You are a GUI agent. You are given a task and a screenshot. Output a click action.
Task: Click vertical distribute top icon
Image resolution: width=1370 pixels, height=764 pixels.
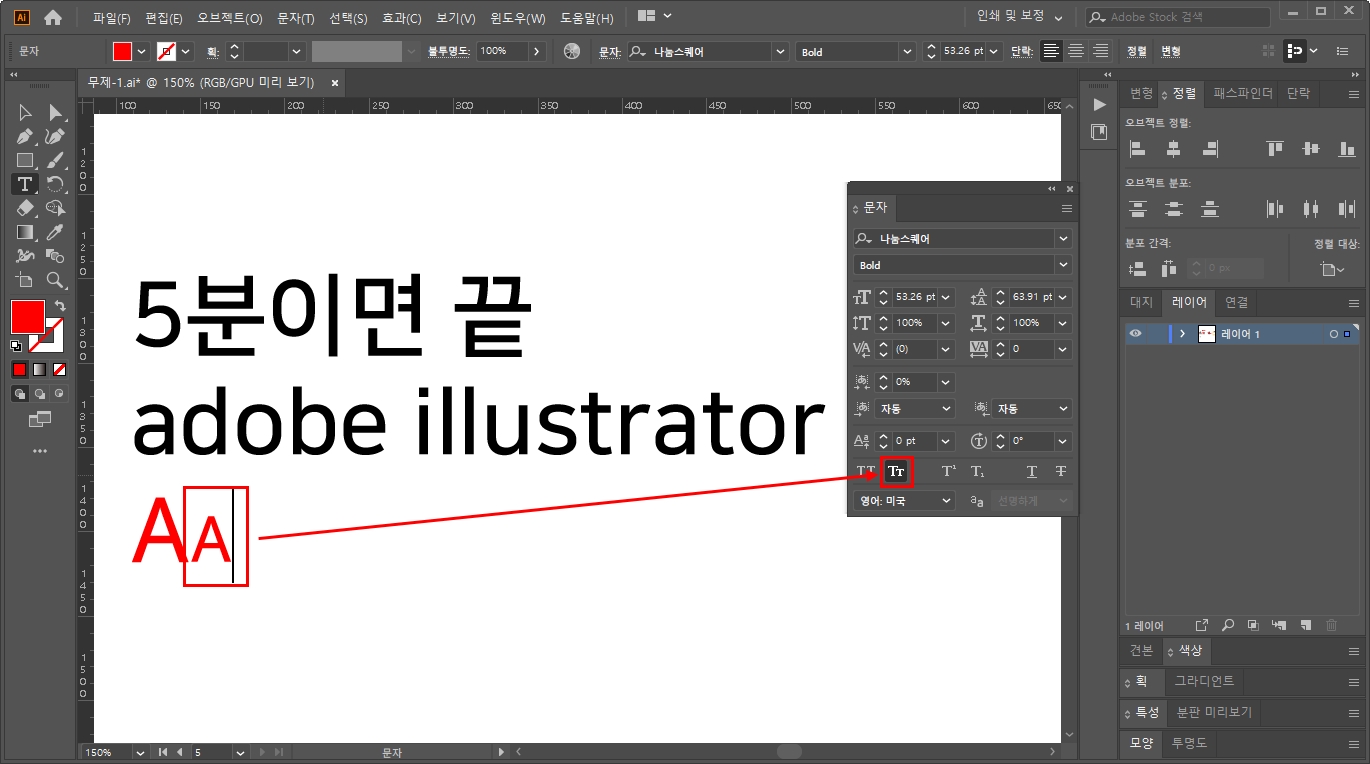1137,209
